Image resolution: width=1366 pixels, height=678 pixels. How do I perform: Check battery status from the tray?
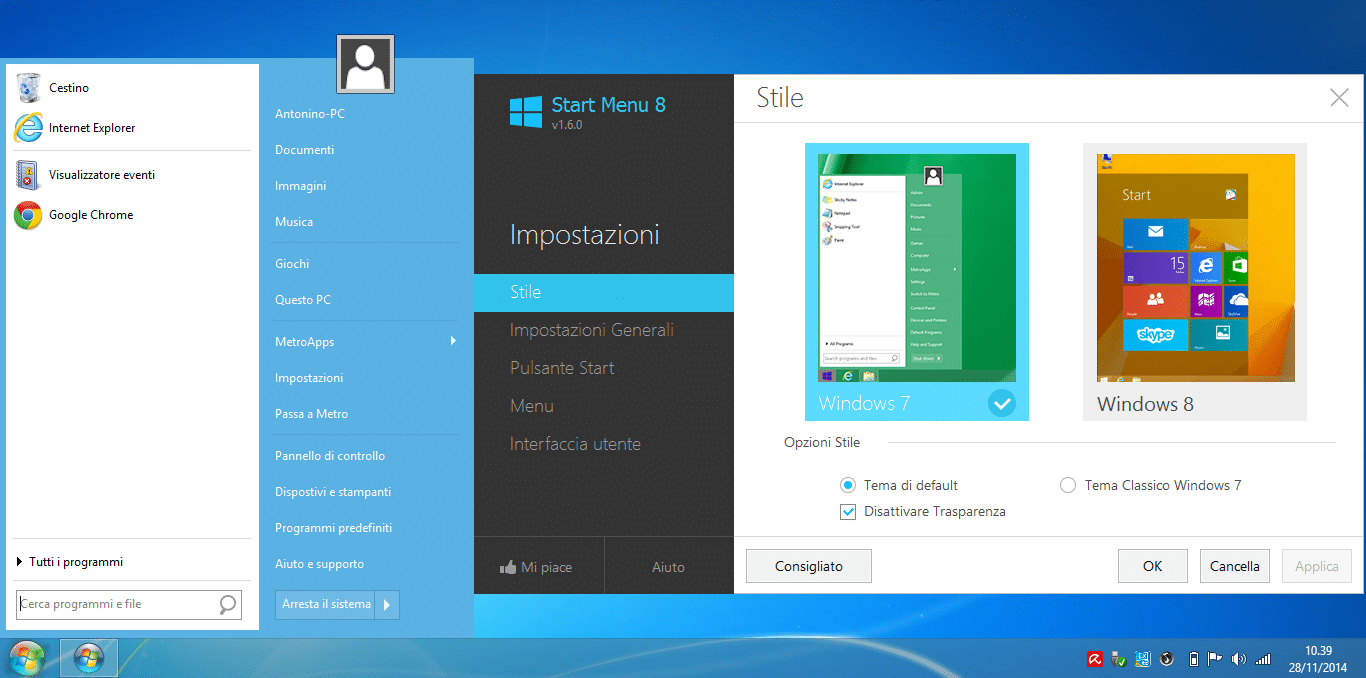(x=1194, y=659)
